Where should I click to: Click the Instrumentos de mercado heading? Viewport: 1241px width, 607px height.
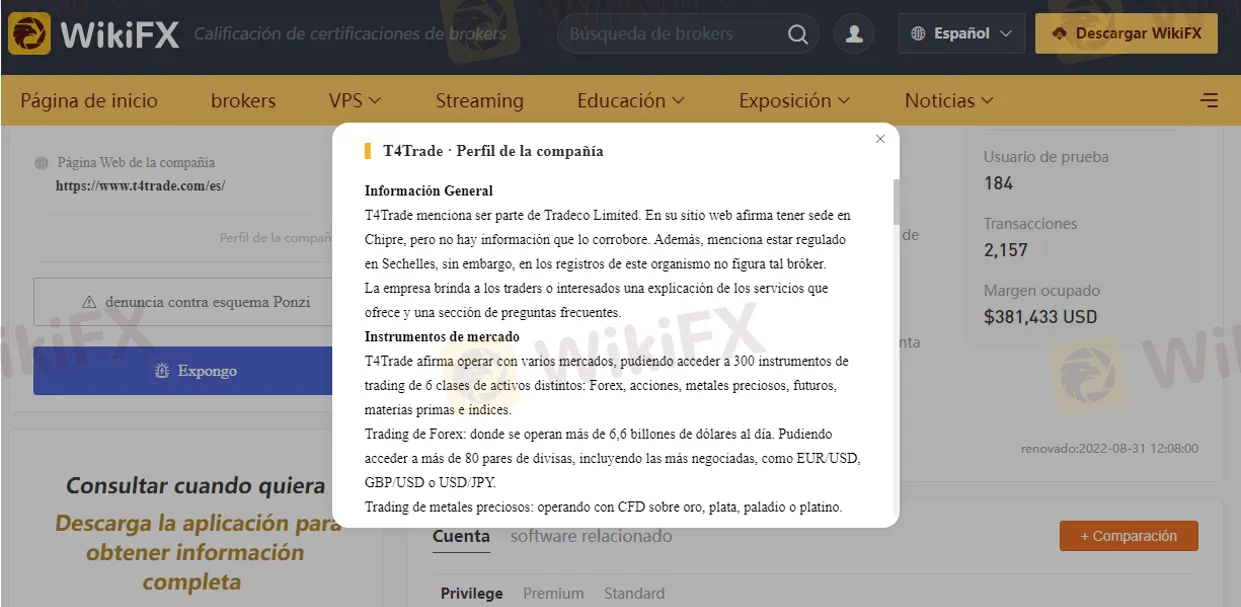click(x=442, y=337)
